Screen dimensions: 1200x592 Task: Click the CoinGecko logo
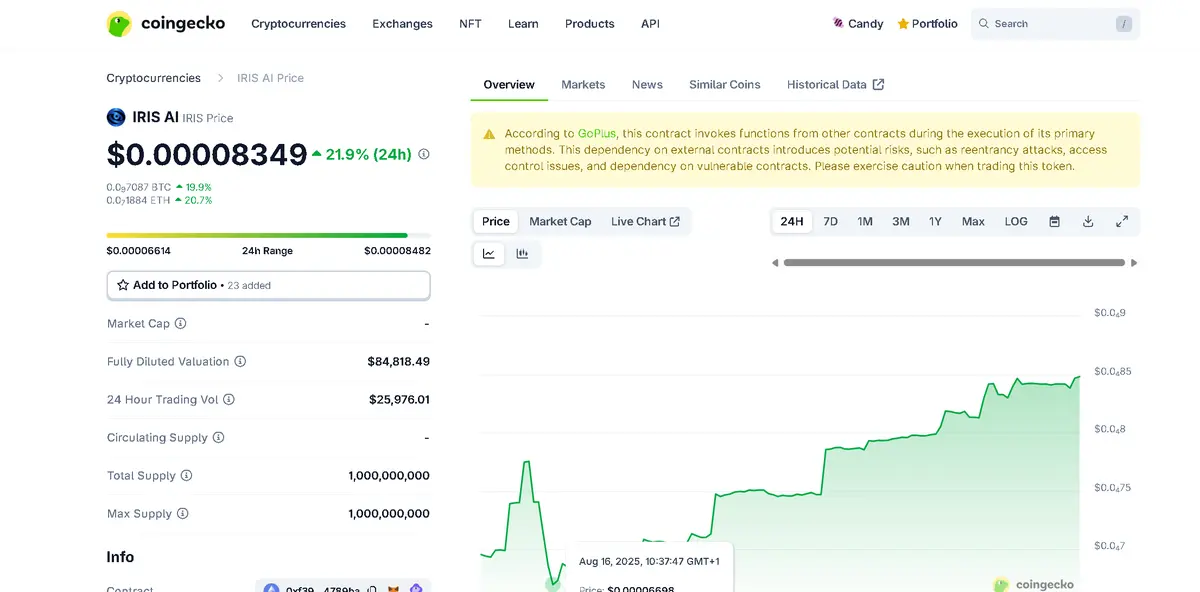coord(166,23)
